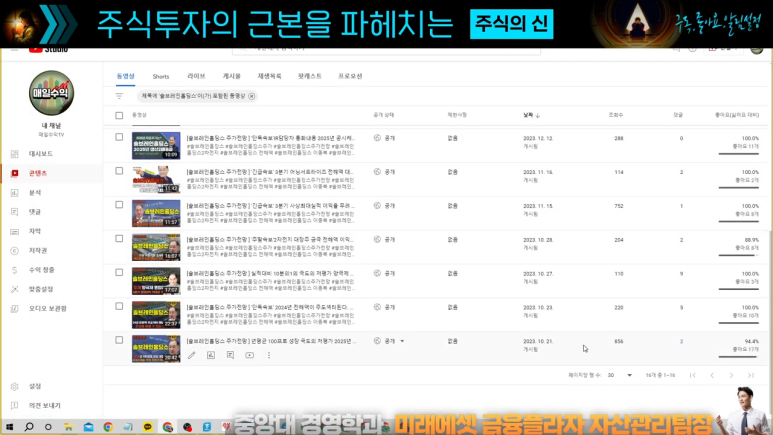Screen dimensions: 773x435
Task: Go to the first page of results
Action: 693,375
